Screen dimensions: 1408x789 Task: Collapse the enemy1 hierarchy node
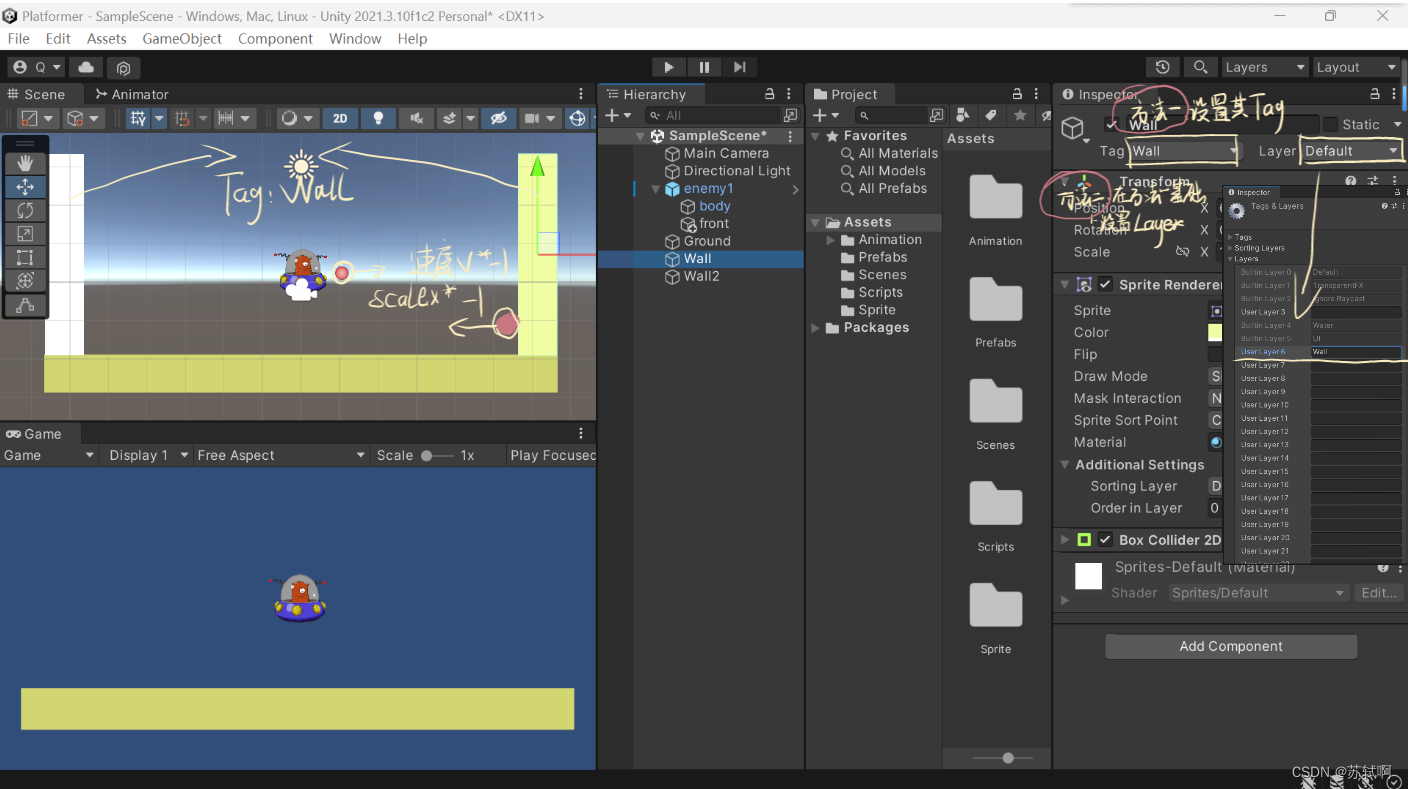tap(656, 189)
